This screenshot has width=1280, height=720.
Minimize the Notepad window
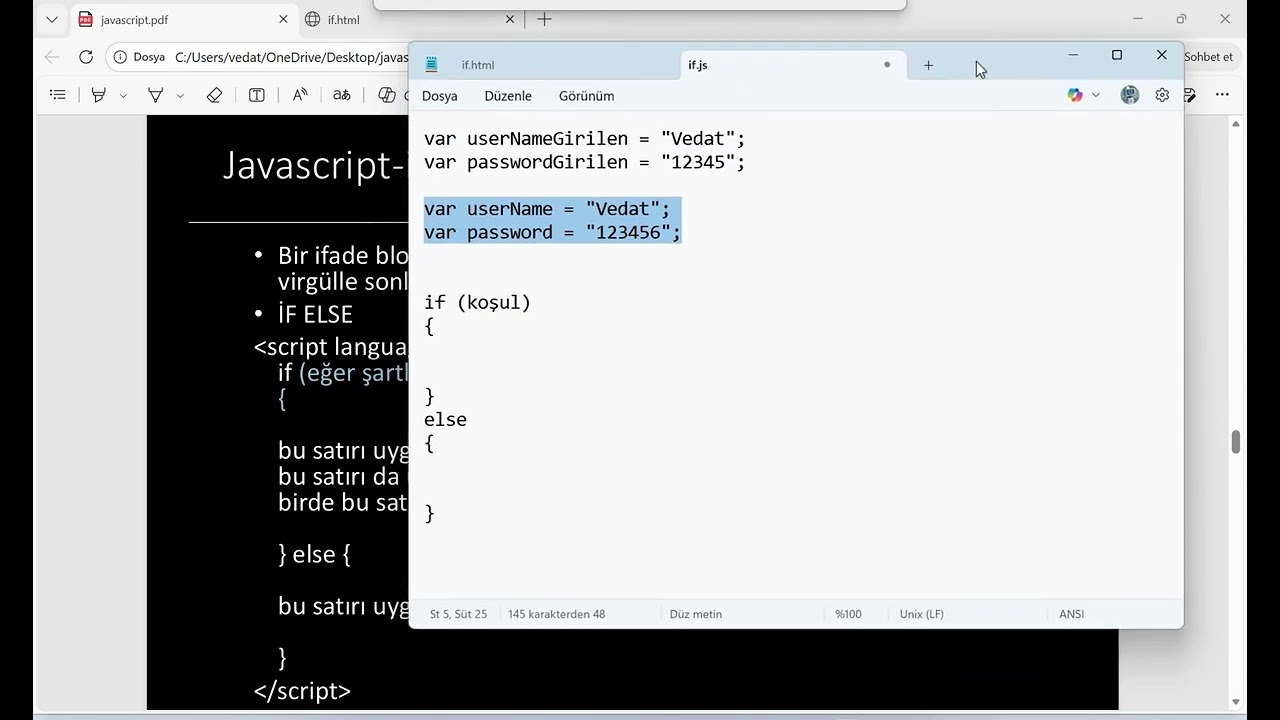tap(1073, 55)
